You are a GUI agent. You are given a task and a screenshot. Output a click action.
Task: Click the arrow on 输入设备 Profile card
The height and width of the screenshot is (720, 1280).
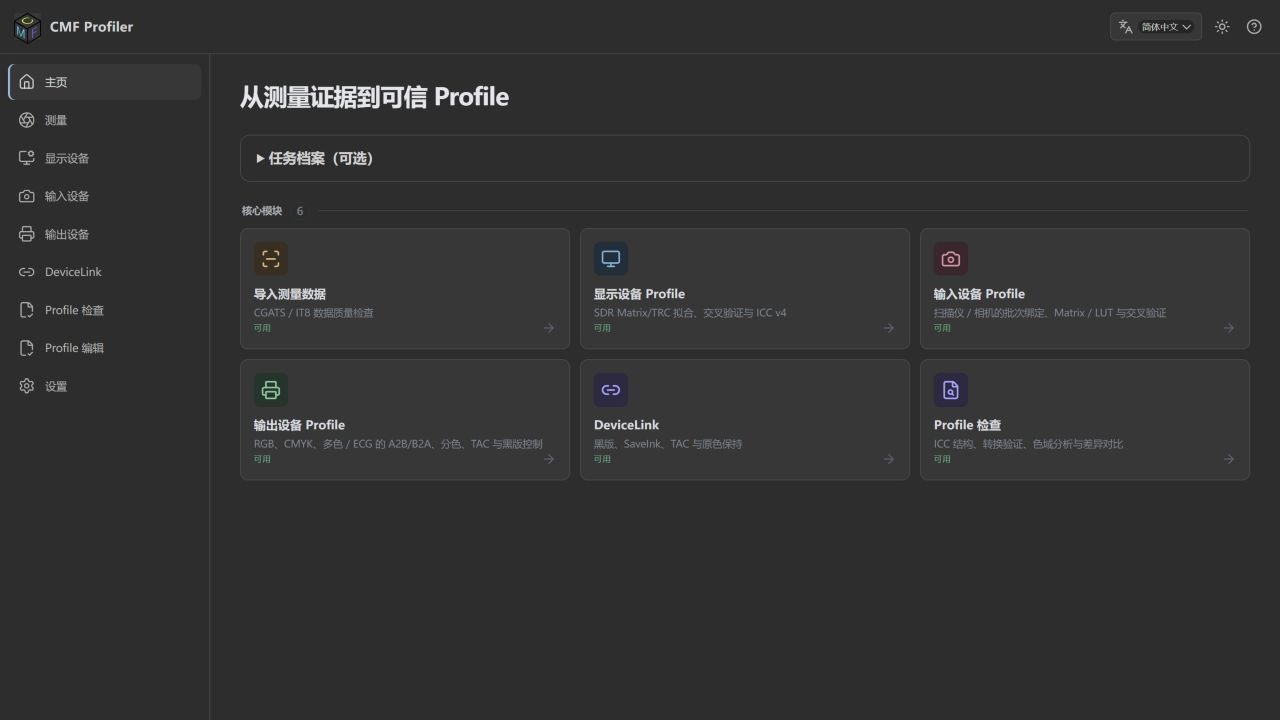pyautogui.click(x=1229, y=328)
